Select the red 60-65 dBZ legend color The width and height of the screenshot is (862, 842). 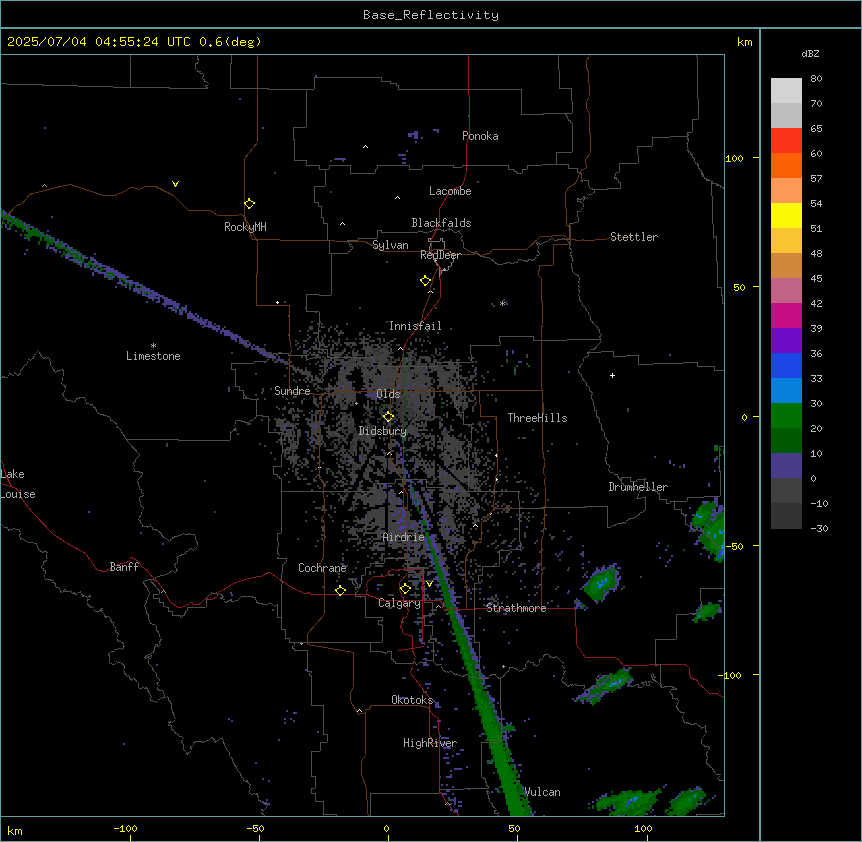coord(786,140)
